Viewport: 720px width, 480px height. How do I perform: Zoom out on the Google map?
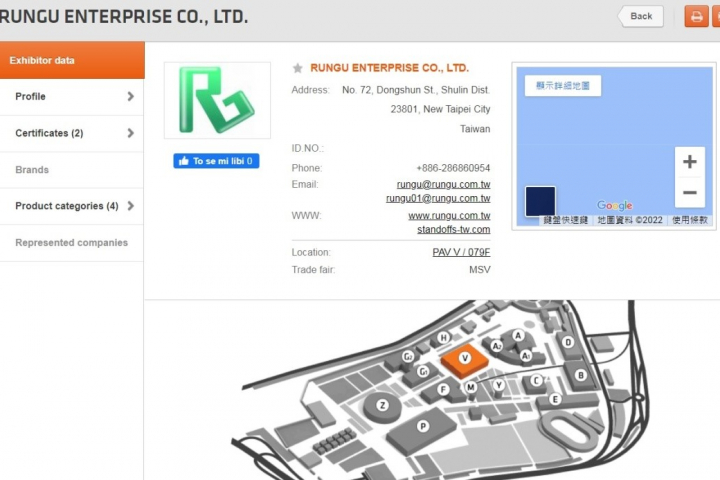690,192
